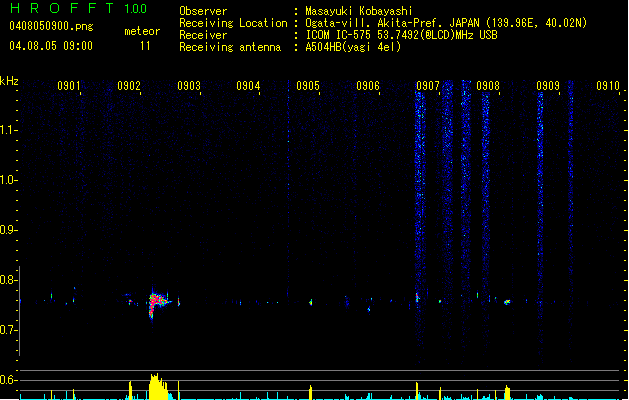
Task: Click the 0909 time marker
Action: [548, 85]
